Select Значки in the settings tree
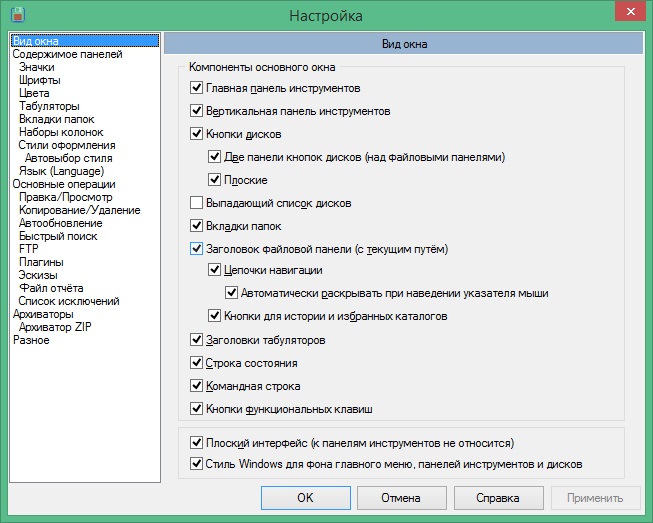The image size is (653, 523). (x=37, y=67)
